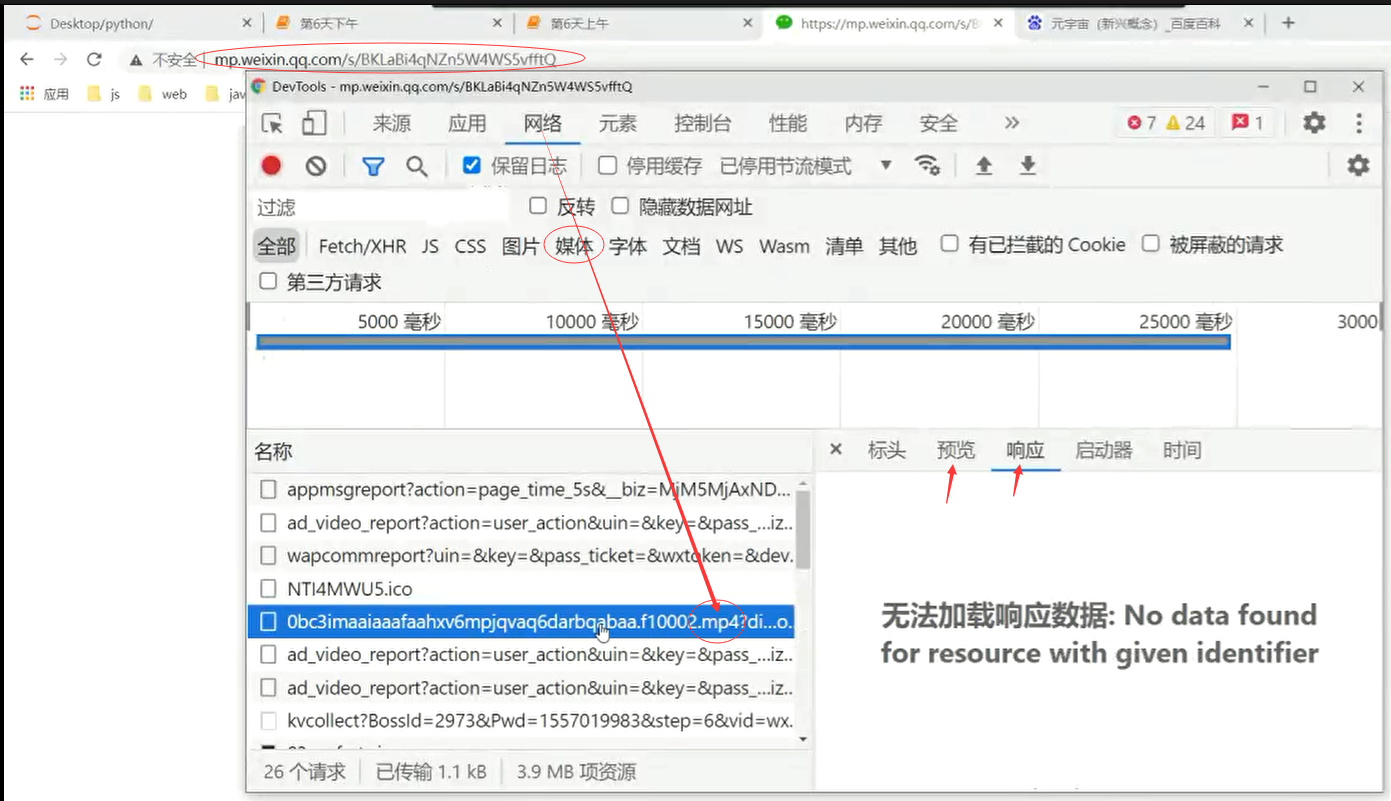Close the request details pane

point(837,450)
